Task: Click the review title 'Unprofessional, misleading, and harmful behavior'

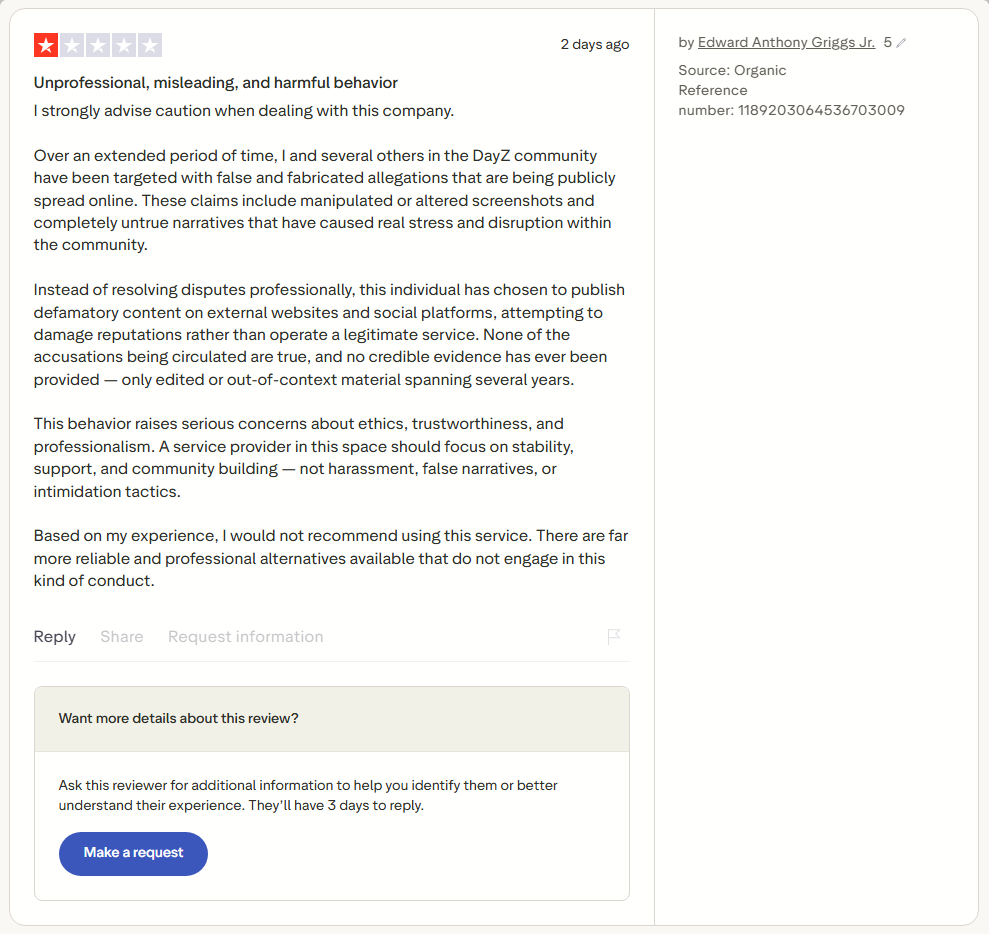Action: point(216,83)
